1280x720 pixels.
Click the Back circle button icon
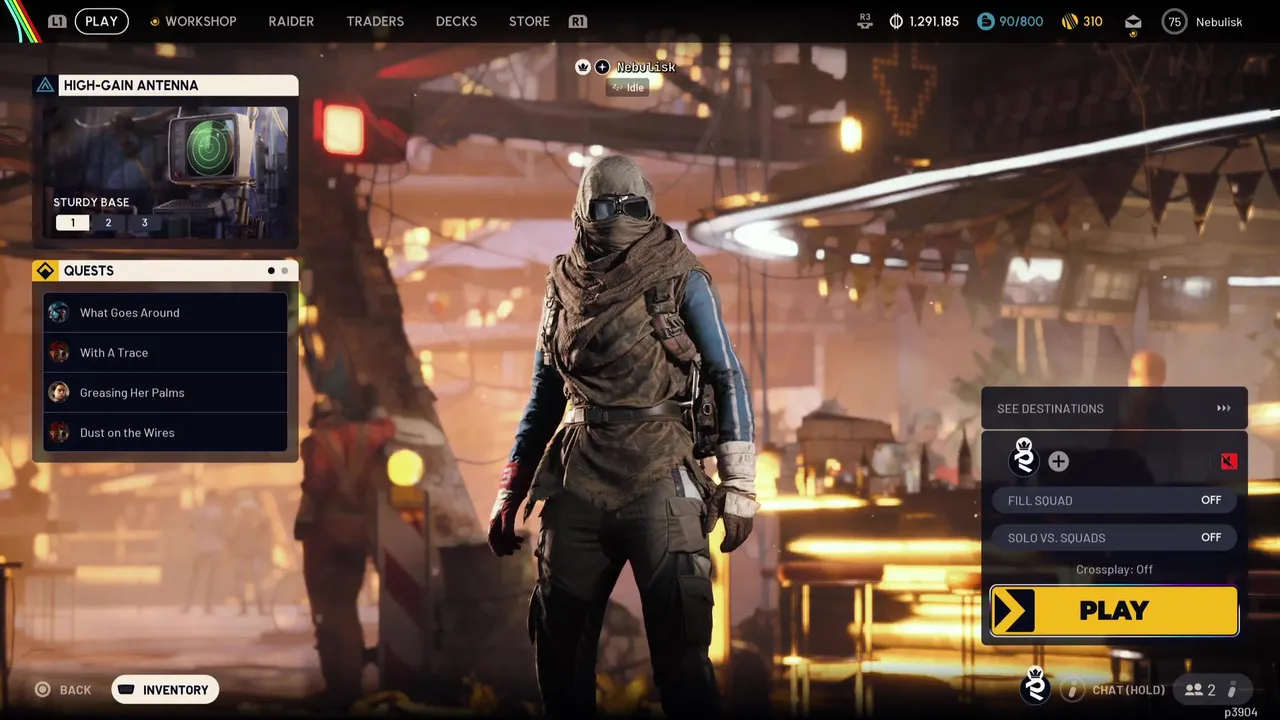(43, 689)
